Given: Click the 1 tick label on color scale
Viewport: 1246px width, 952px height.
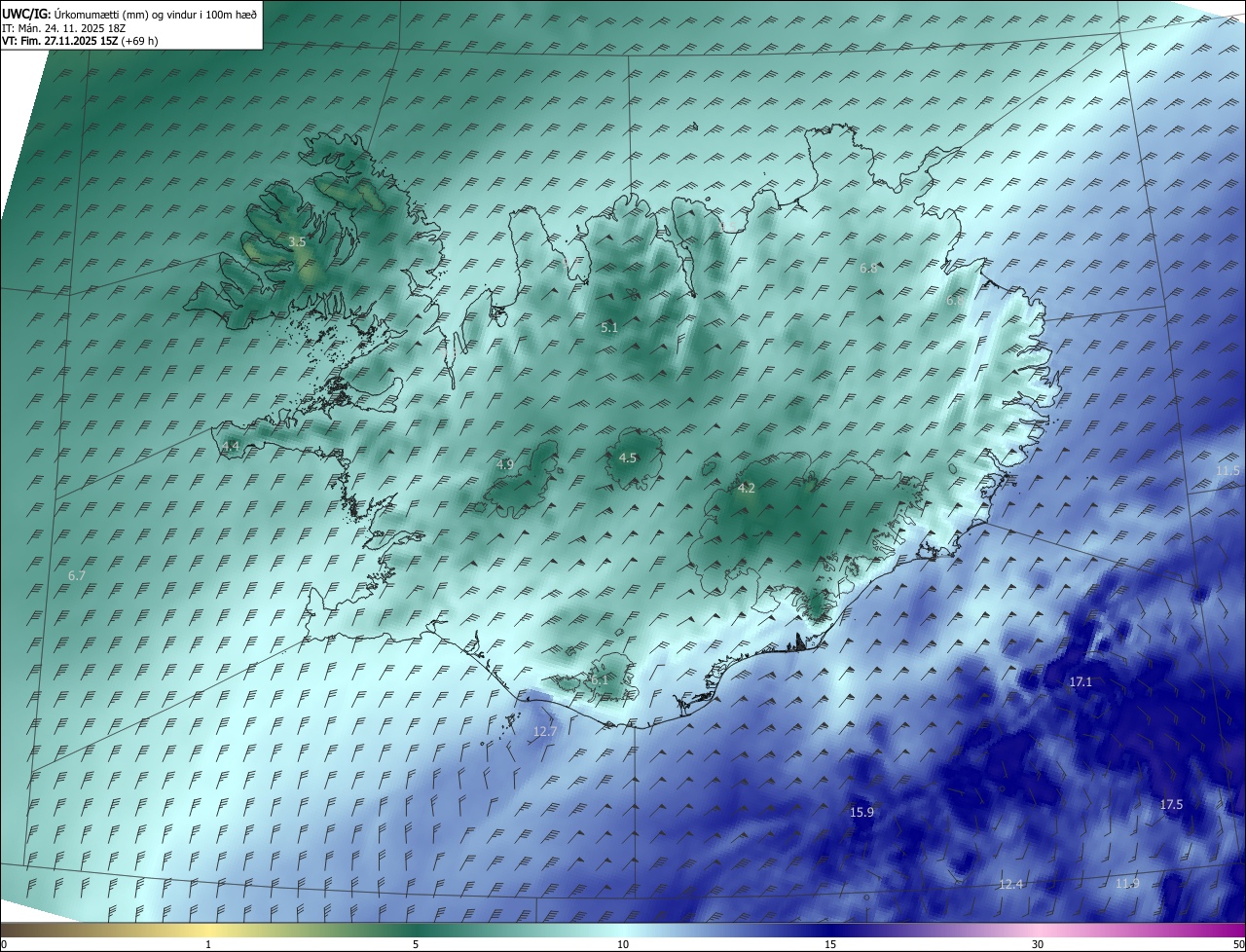Looking at the screenshot, I should 208,944.
